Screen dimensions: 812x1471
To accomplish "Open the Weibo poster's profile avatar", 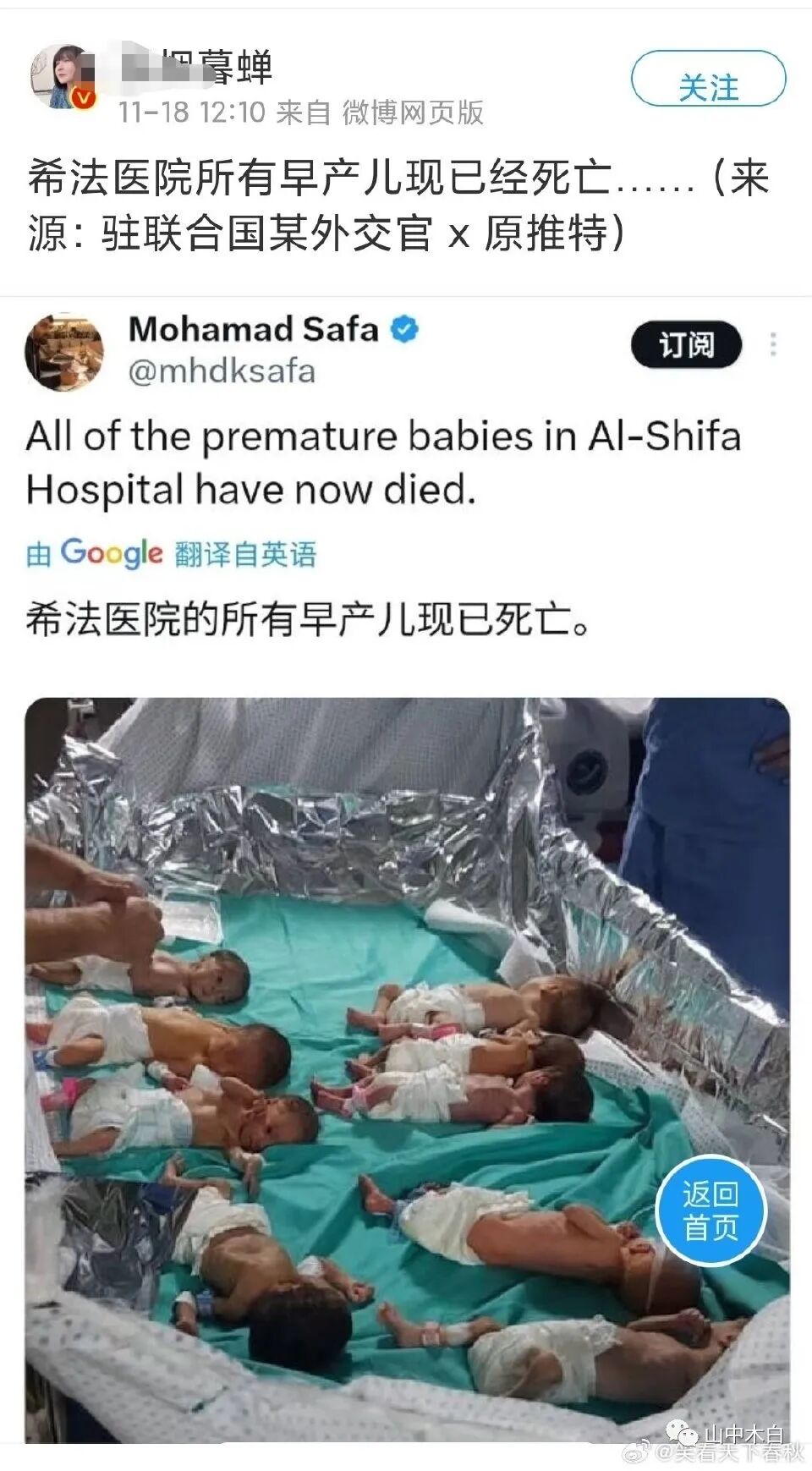I will (61, 77).
